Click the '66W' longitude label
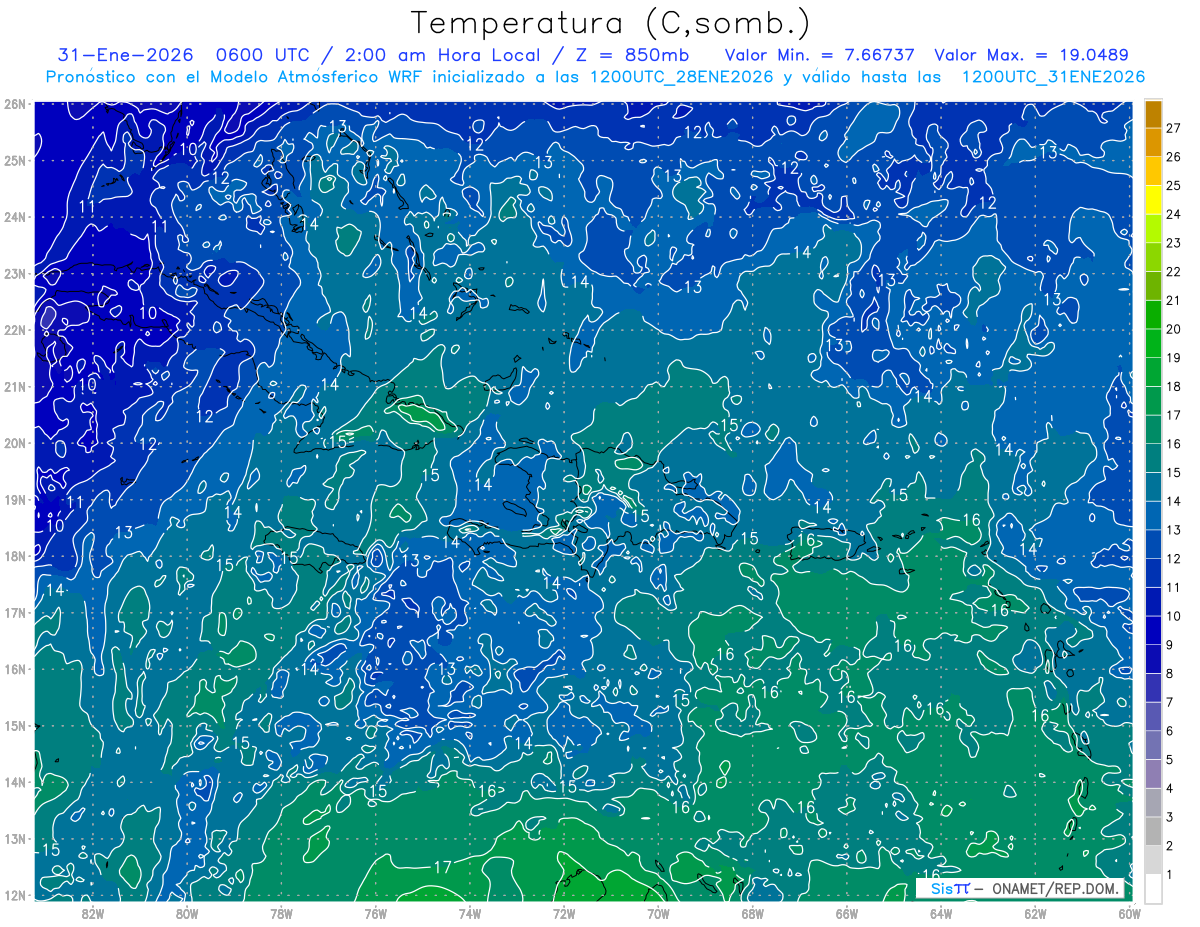Image resolution: width=1200 pixels, height=927 pixels. click(x=847, y=913)
